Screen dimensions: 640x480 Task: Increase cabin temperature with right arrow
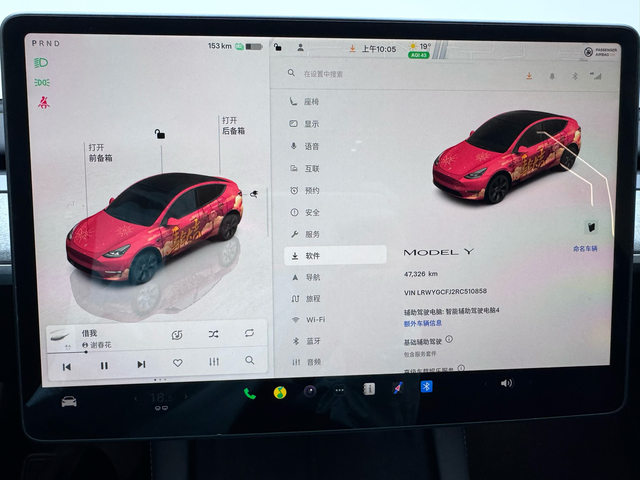click(186, 396)
